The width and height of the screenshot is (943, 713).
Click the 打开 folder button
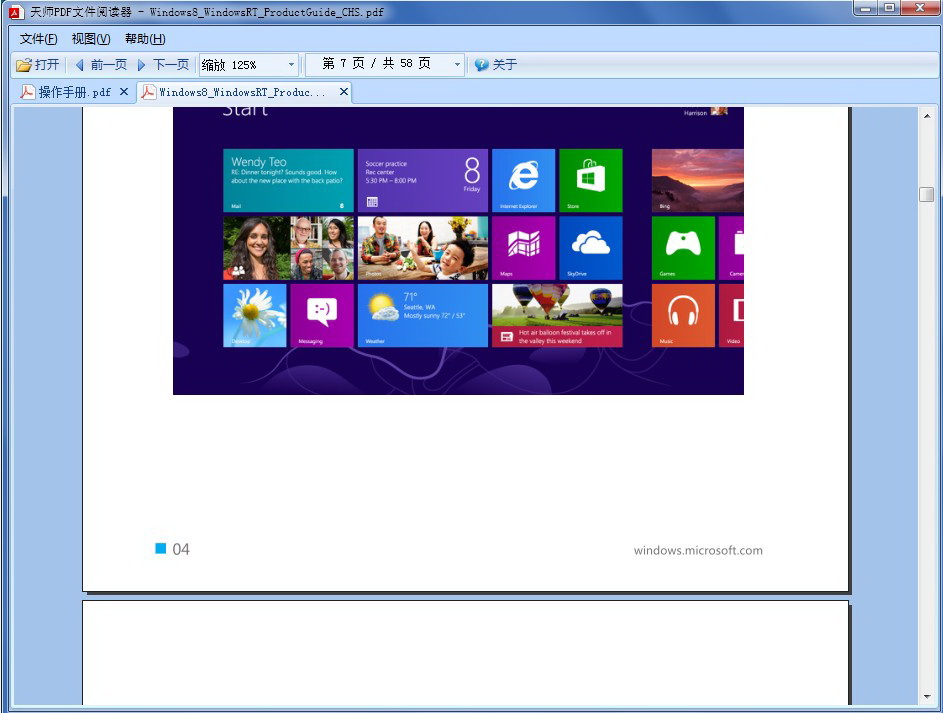pos(38,64)
